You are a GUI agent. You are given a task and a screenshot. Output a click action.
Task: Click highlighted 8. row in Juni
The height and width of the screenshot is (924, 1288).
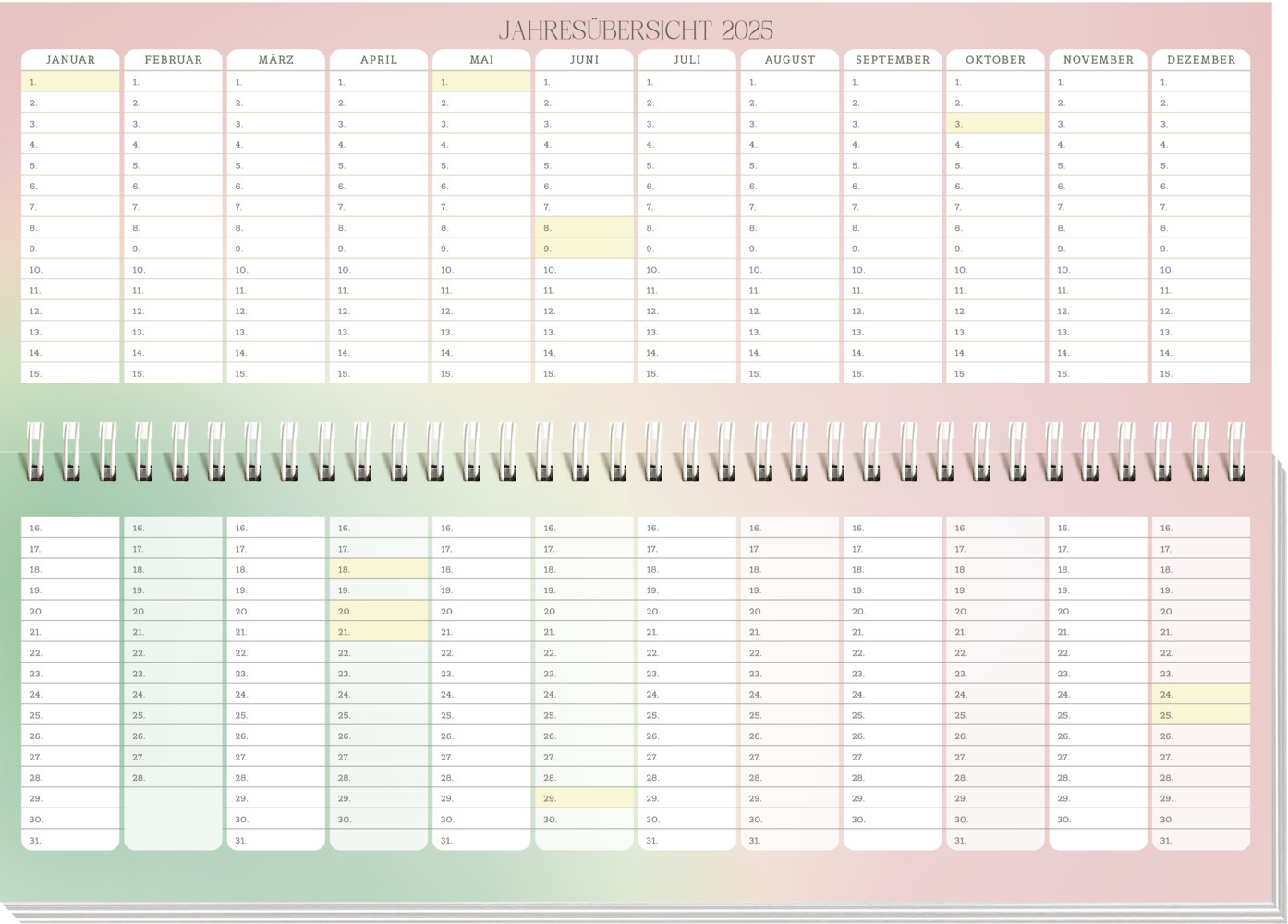tap(585, 228)
